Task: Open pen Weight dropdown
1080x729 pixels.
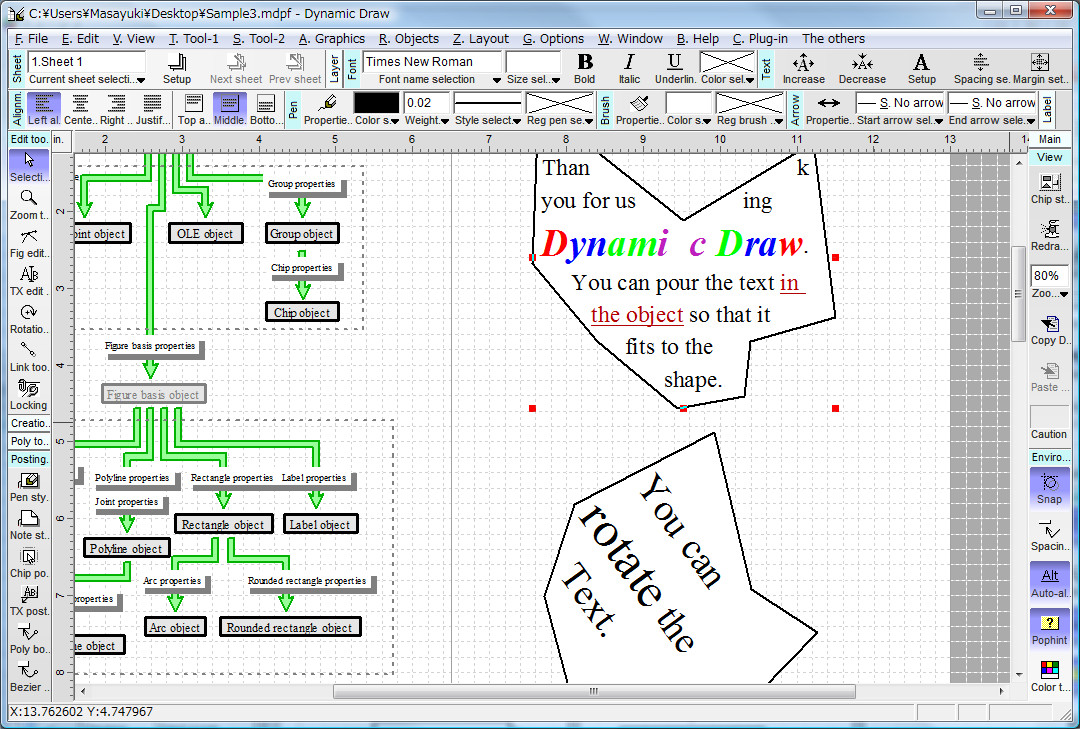Action: (x=445, y=121)
